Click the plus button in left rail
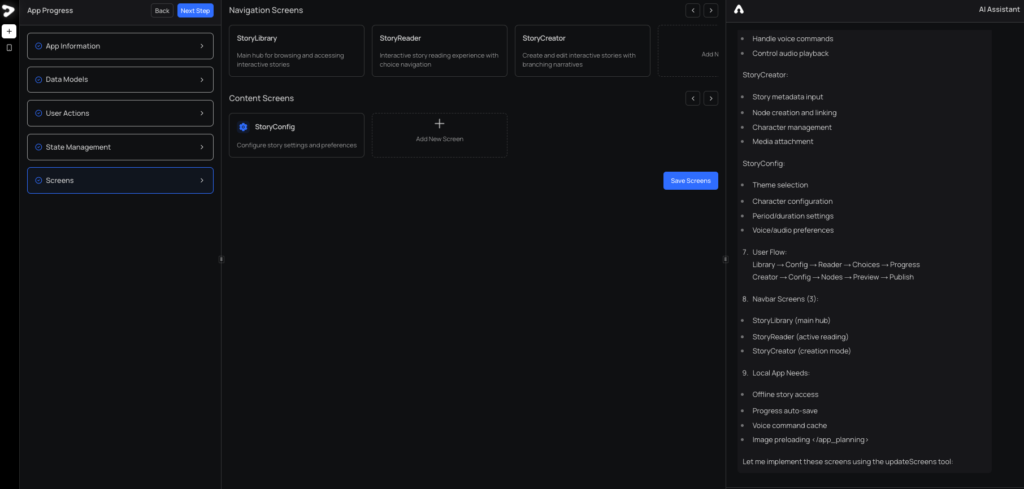Viewport: 1024px width, 489px height. tap(9, 31)
